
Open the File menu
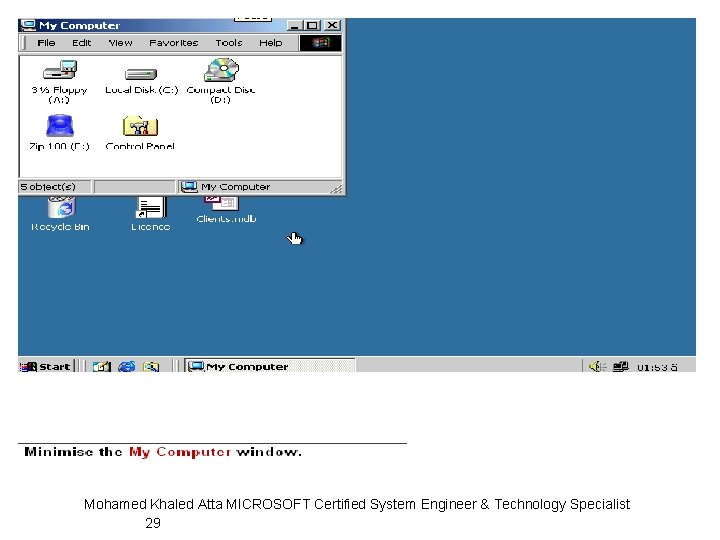pos(46,43)
